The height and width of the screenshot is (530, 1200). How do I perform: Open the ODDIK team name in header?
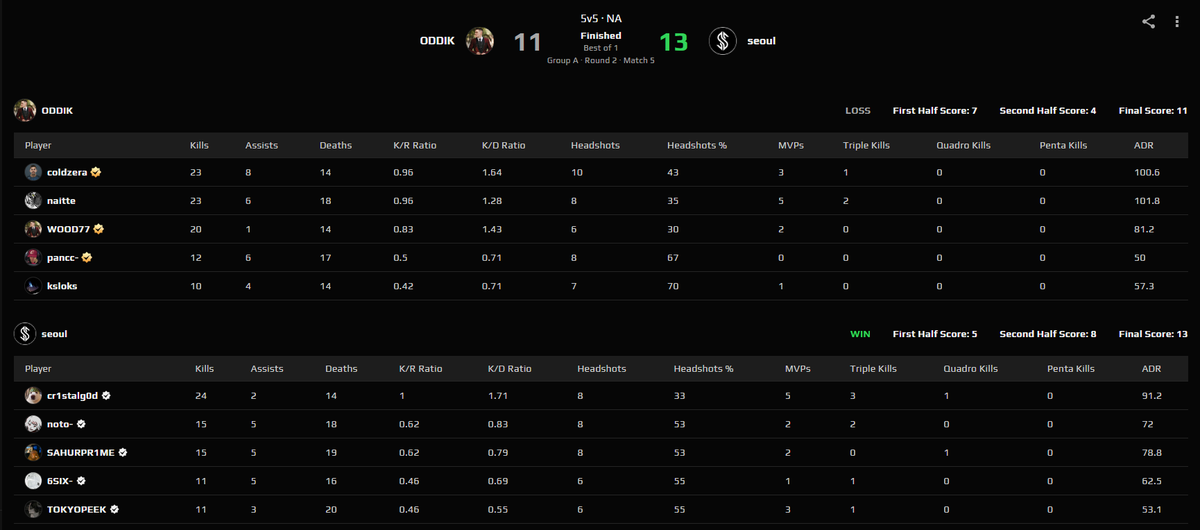439,41
